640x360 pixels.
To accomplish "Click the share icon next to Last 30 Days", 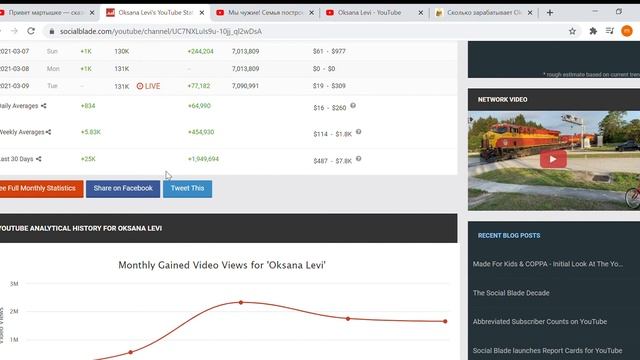I will 38,159.
